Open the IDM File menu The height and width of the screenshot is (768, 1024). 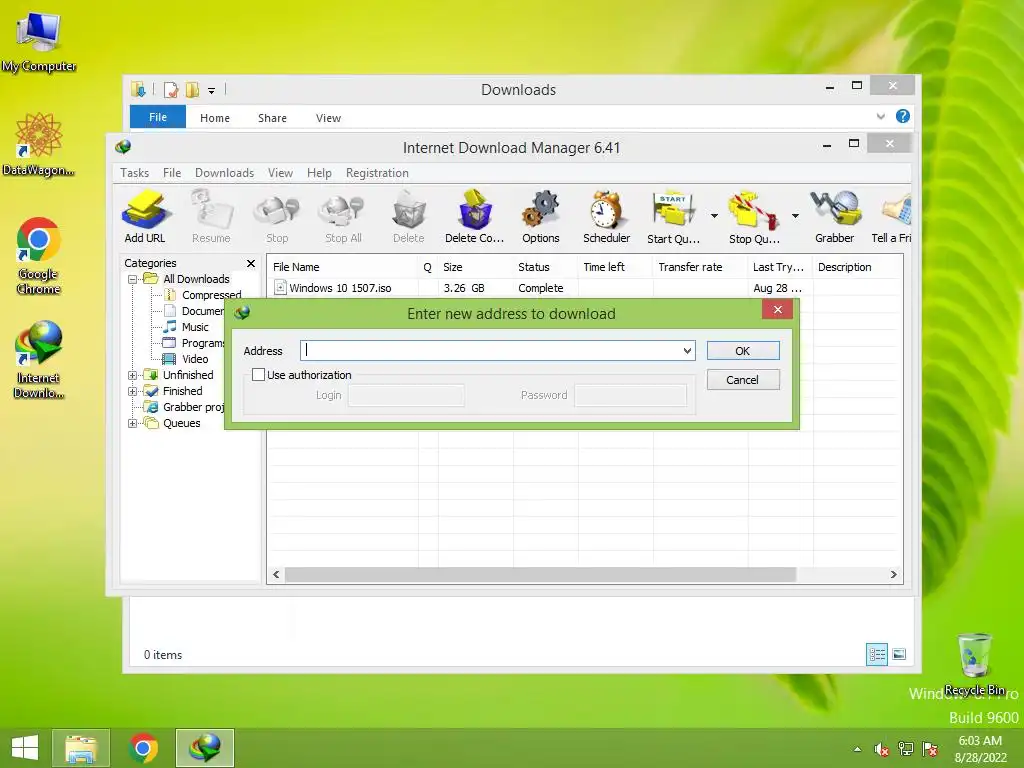pos(172,173)
